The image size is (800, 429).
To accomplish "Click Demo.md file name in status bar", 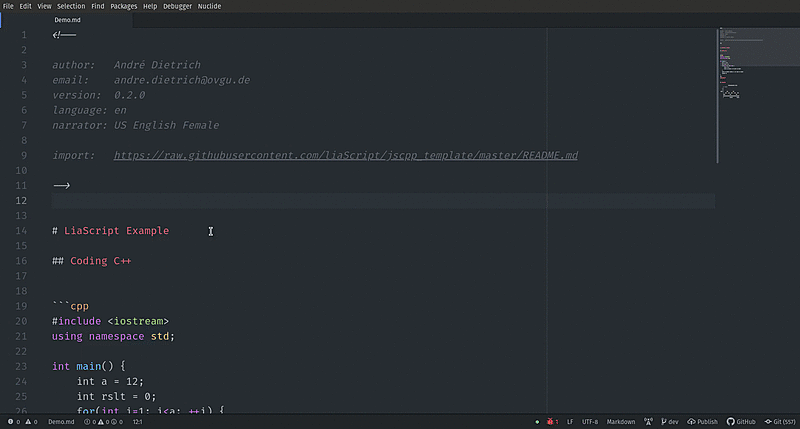I will tap(61, 422).
